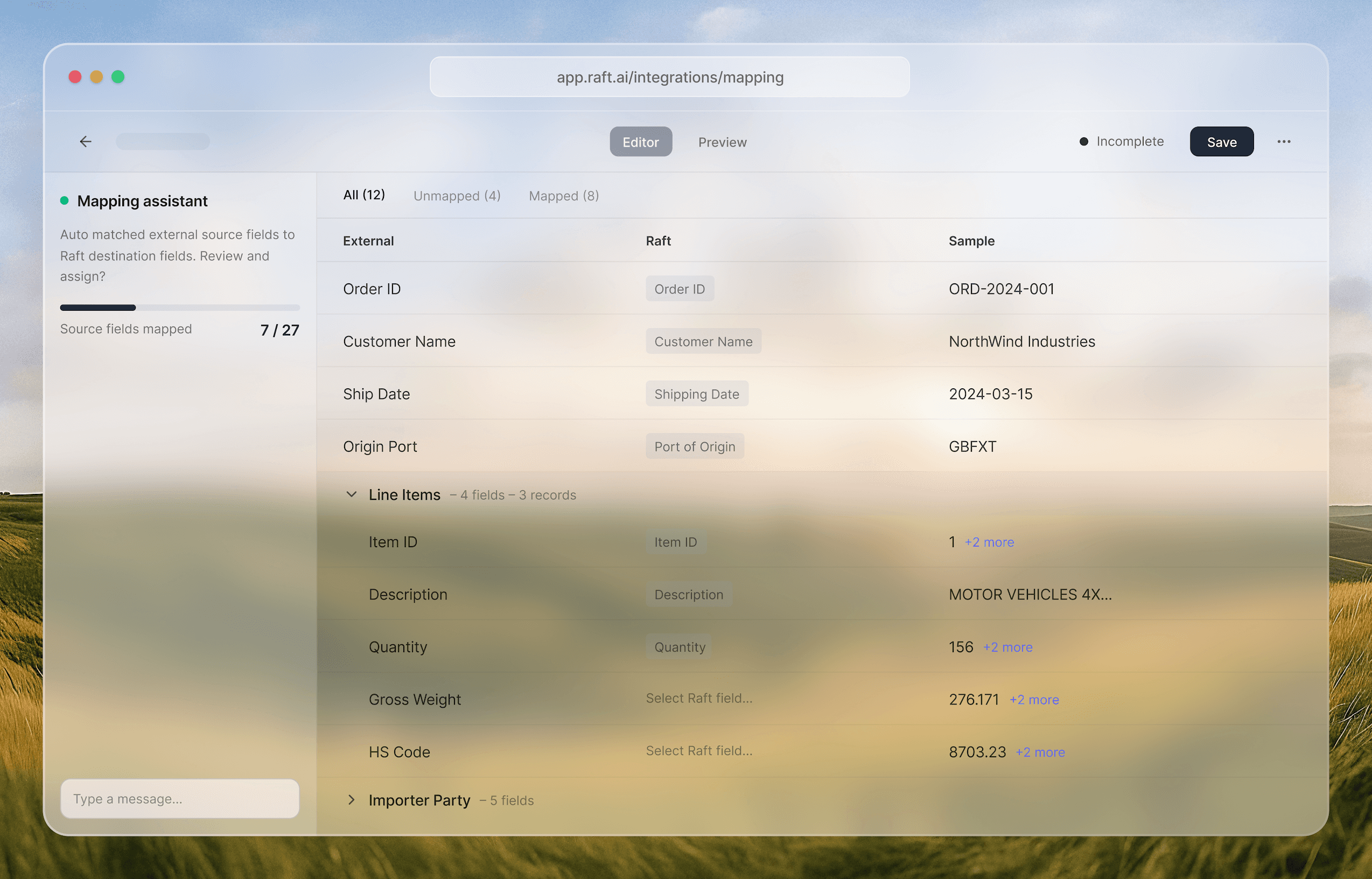Click the back arrow icon
This screenshot has width=1372, height=879.
86,142
